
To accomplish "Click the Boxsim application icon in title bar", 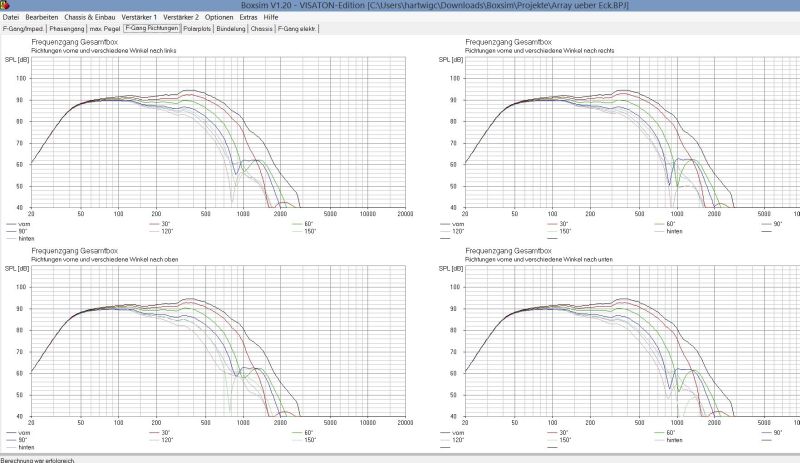I will [5, 5].
